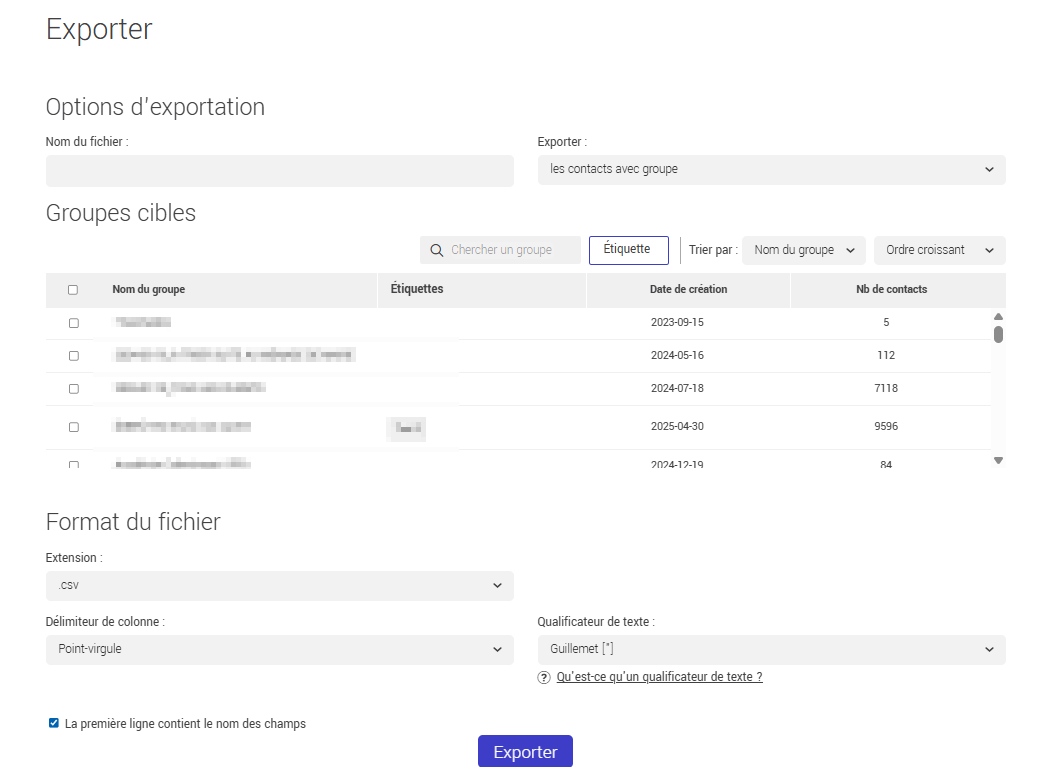Click the scrollbar down arrow
1060x767 pixels.
pos(998,460)
